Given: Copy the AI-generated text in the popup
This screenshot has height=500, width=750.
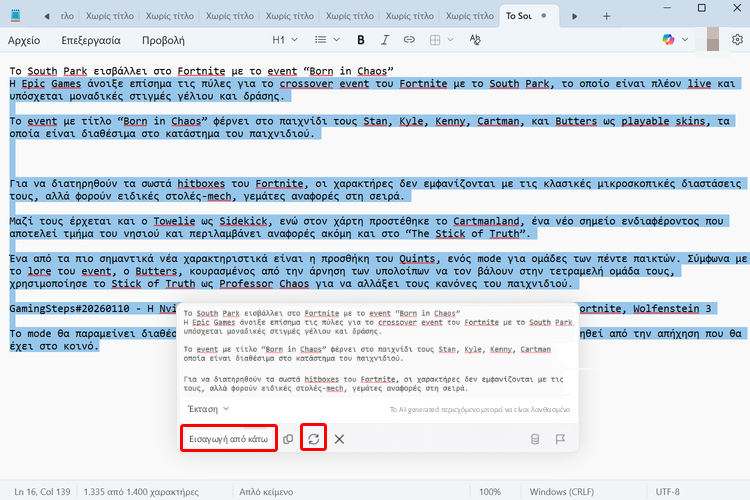Looking at the screenshot, I should click(288, 439).
